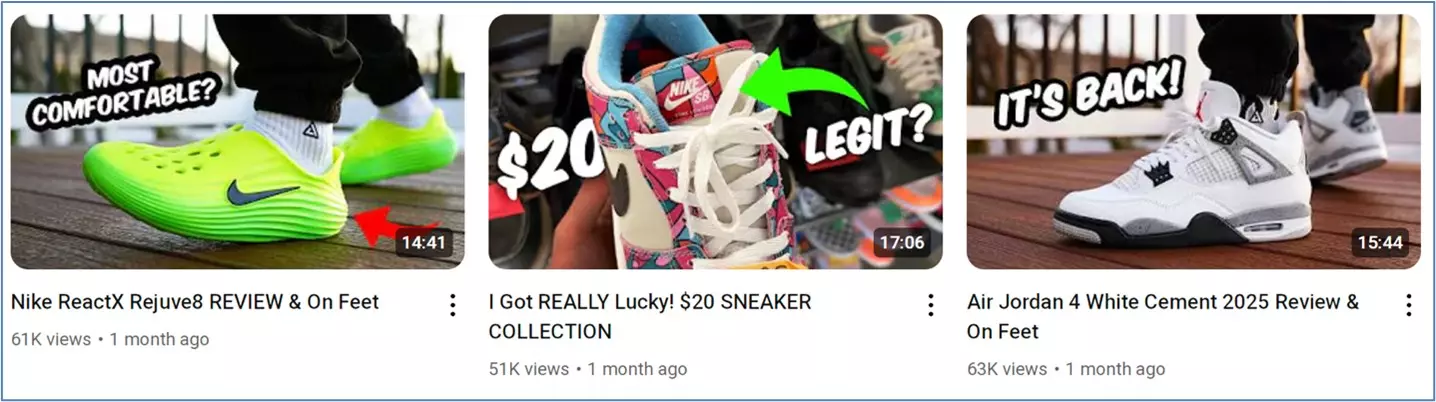
Task: Click '51K views • 1 month ago' text
Action: [x=588, y=370]
